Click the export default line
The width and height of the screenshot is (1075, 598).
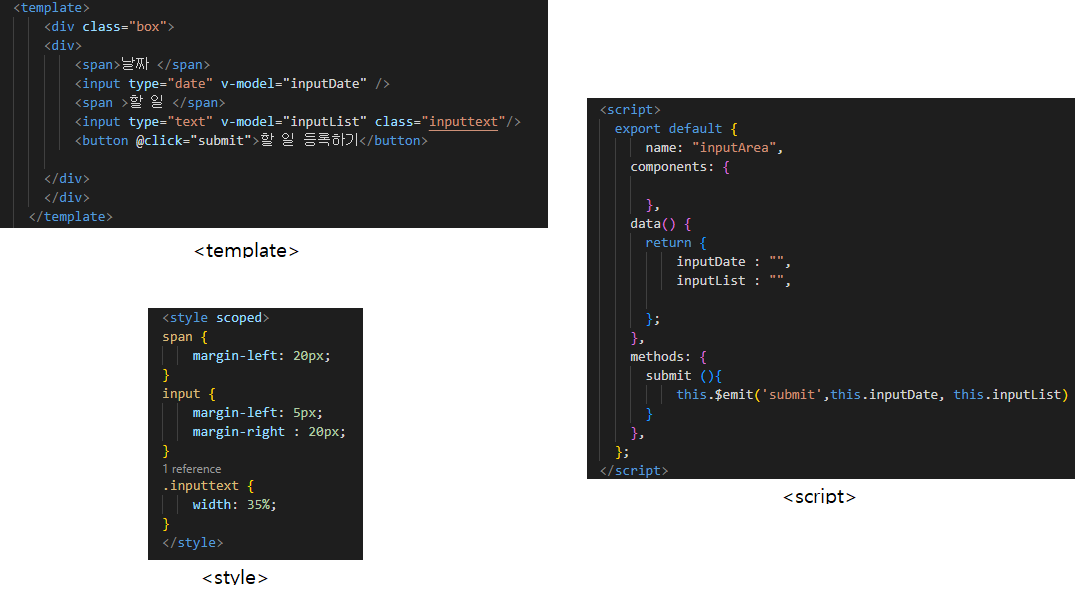[x=676, y=129]
